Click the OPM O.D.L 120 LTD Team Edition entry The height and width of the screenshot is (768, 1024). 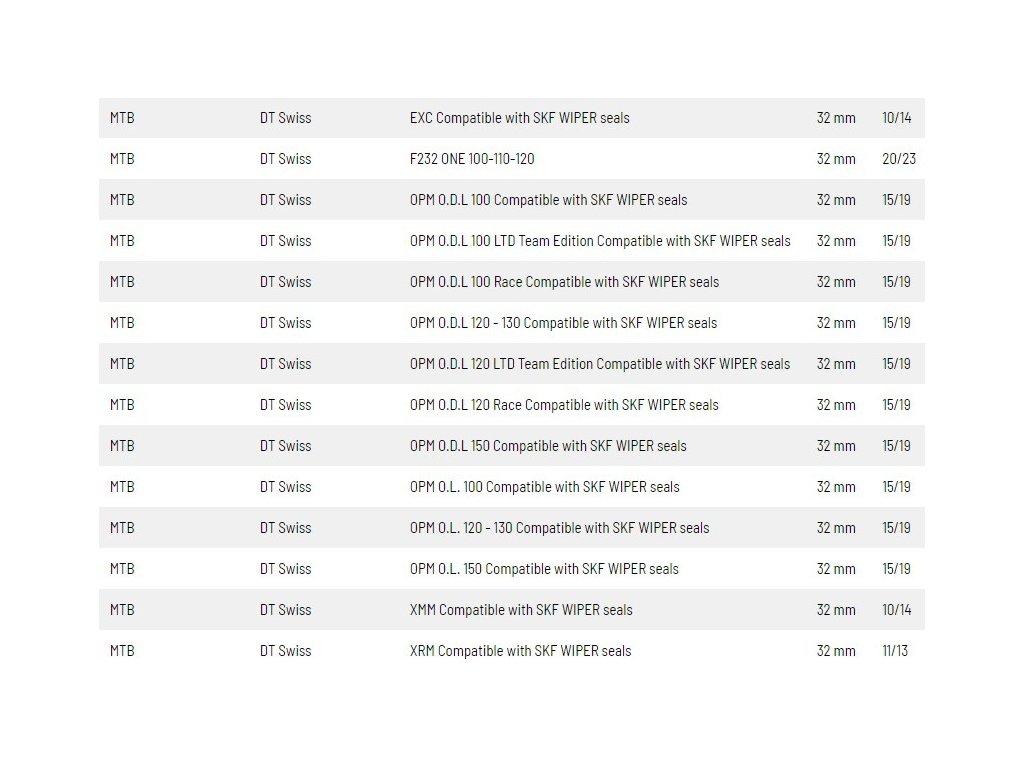pyautogui.click(x=599, y=364)
